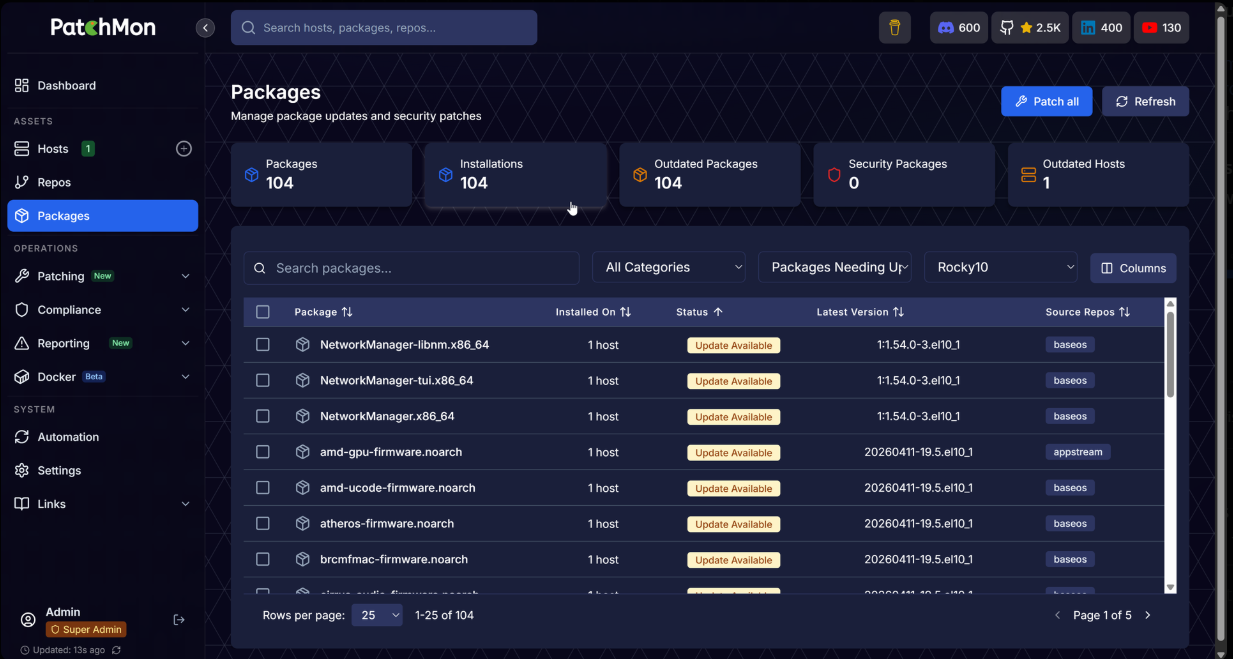Open Settings in the sidebar
Image resolution: width=1234 pixels, height=660 pixels.
tap(102, 471)
